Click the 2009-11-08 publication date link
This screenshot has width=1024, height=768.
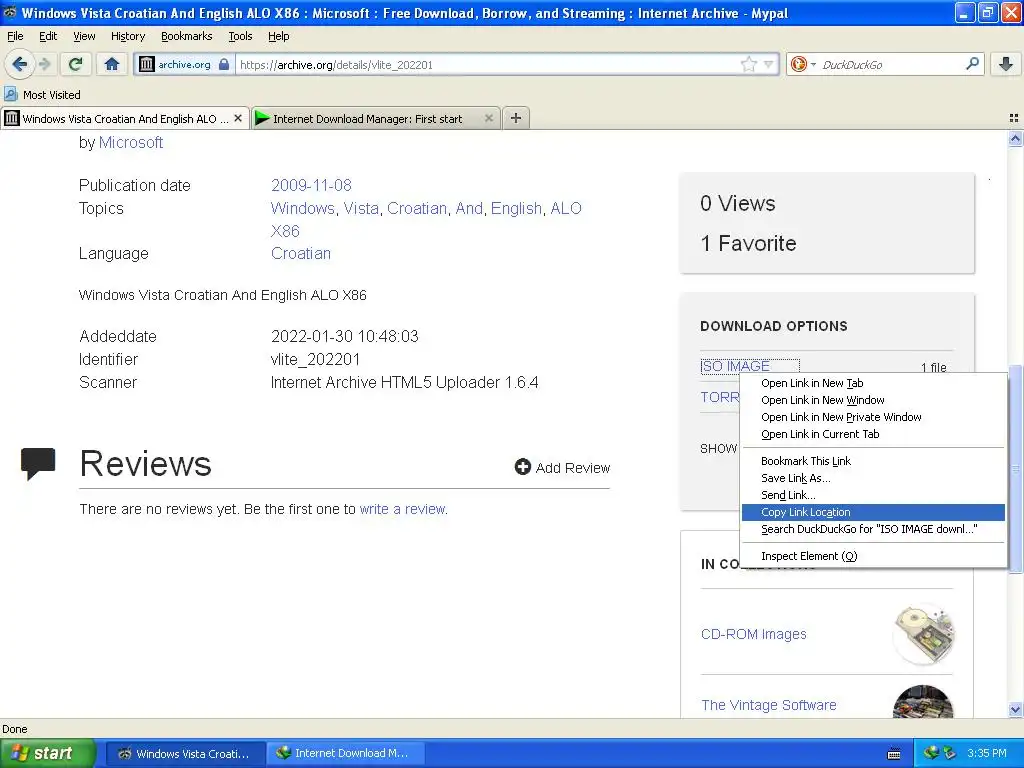click(x=311, y=185)
